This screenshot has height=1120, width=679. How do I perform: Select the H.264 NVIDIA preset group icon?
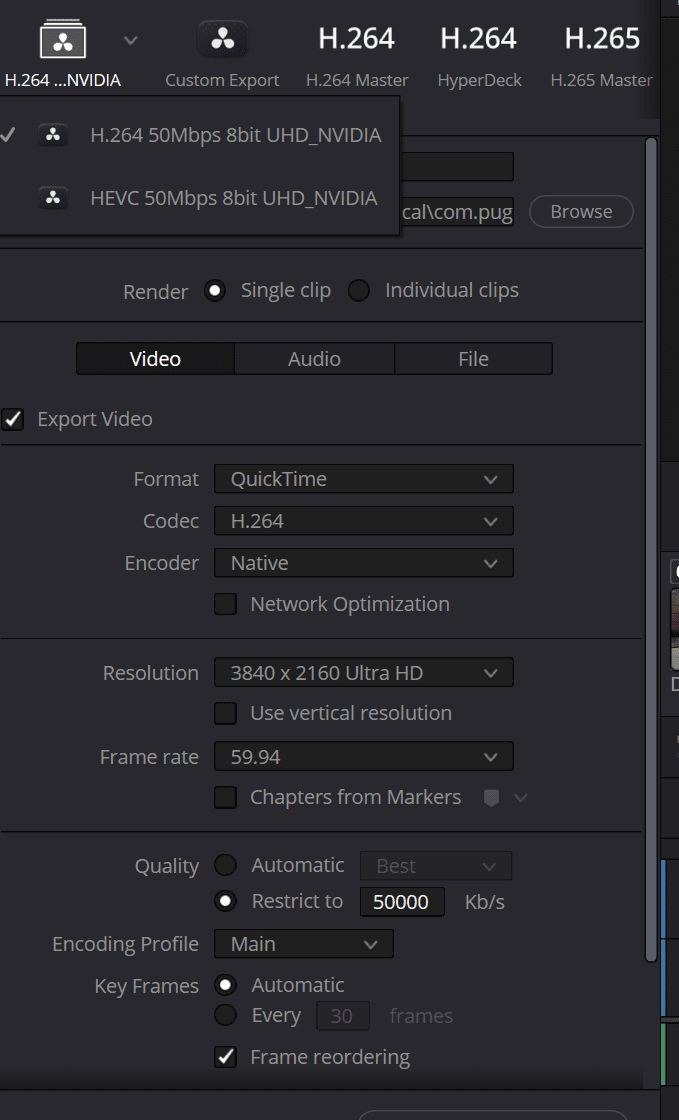[x=63, y=39]
